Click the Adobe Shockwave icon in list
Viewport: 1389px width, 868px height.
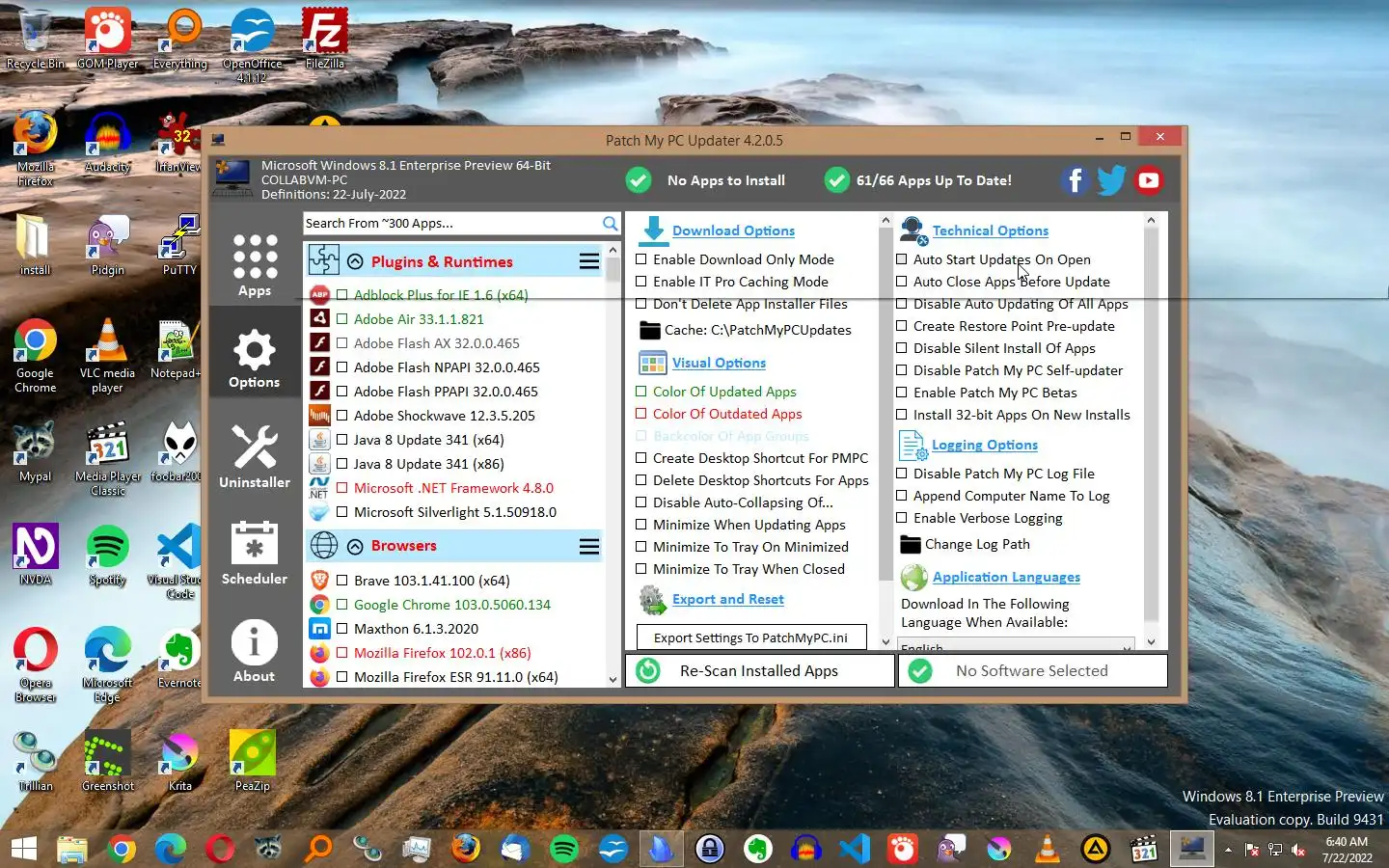pyautogui.click(x=319, y=415)
